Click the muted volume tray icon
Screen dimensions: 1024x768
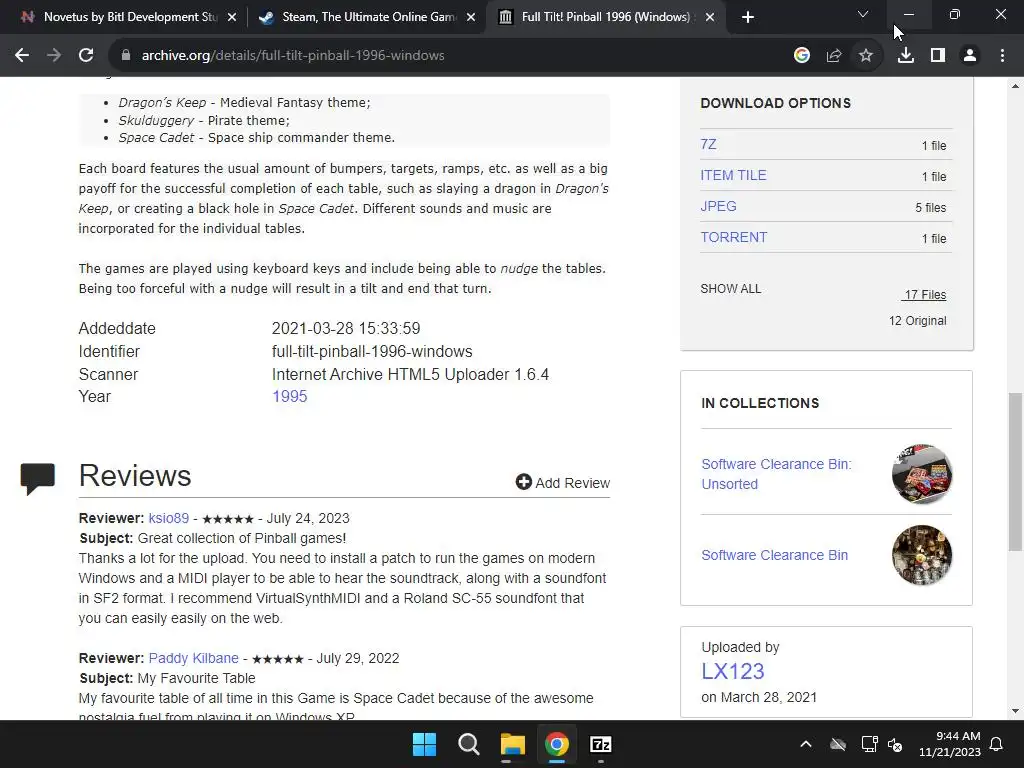[895, 744]
